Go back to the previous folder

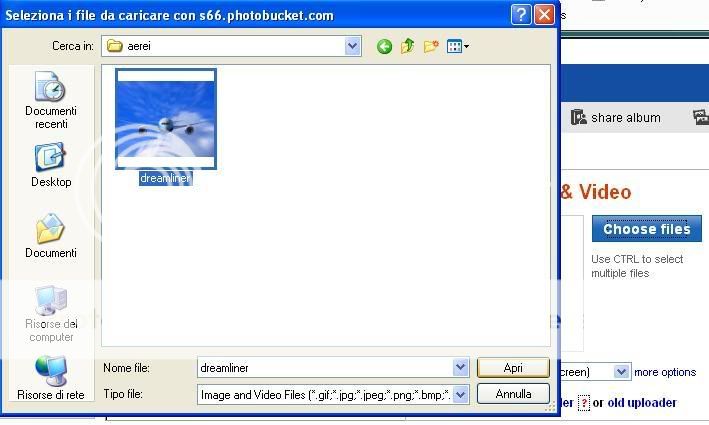coord(384,46)
